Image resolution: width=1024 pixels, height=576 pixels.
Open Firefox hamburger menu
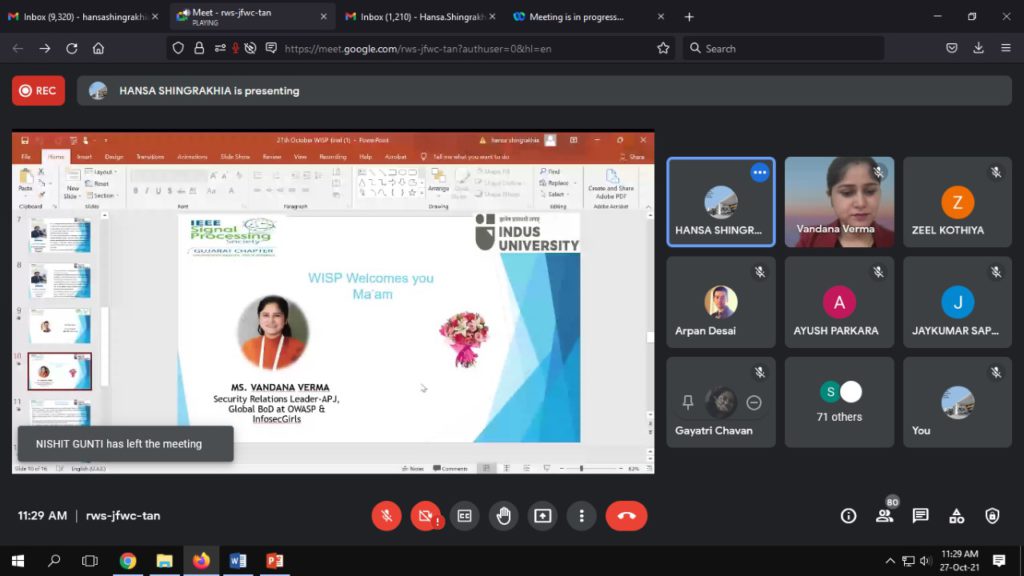point(1006,48)
